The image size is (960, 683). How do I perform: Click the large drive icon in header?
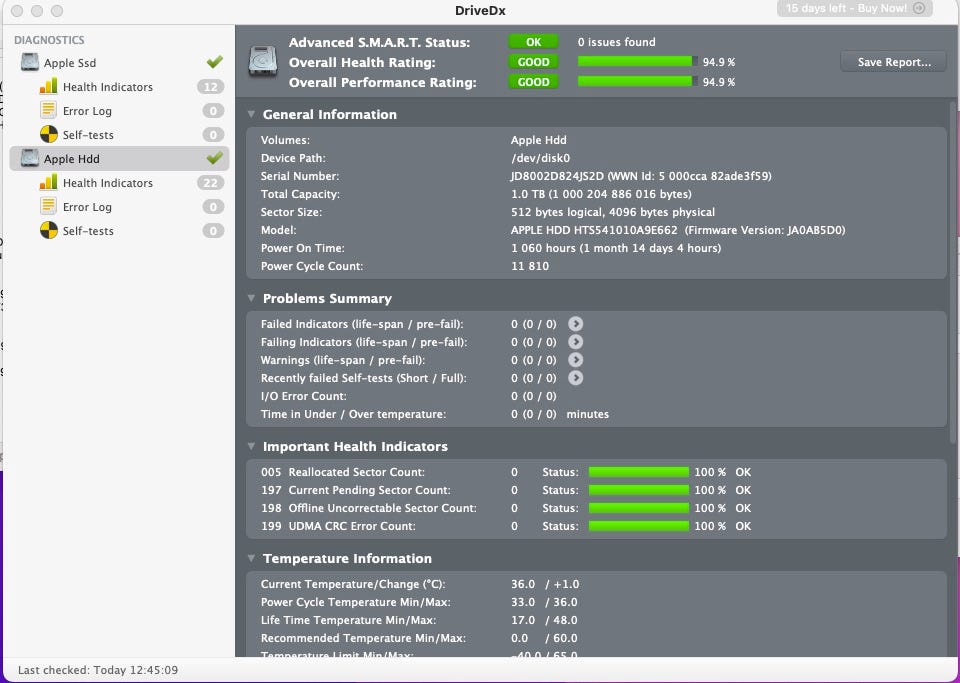(263, 61)
